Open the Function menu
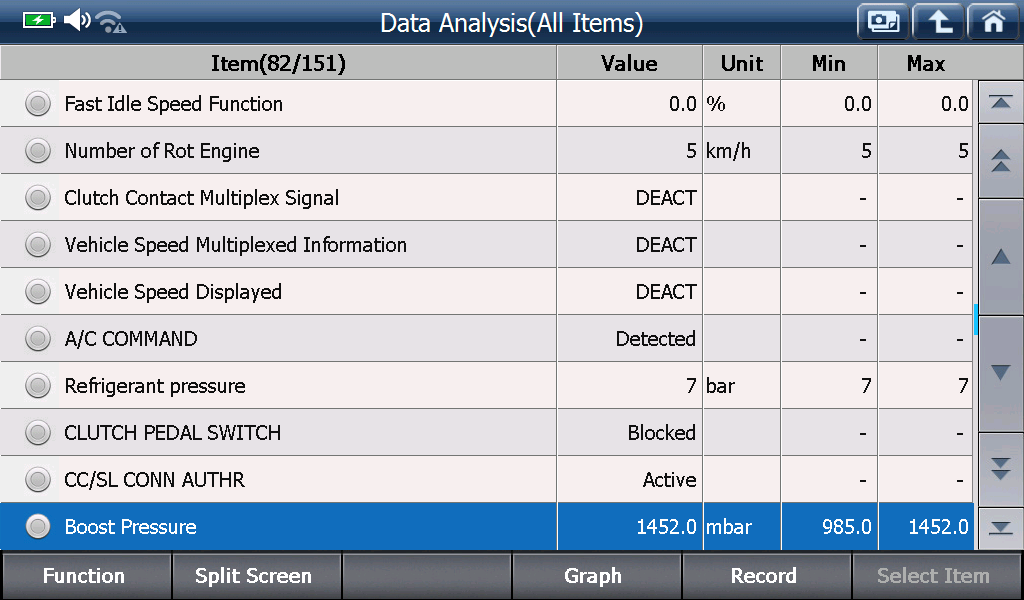Screen dimensions: 1024x600 click(x=85, y=576)
